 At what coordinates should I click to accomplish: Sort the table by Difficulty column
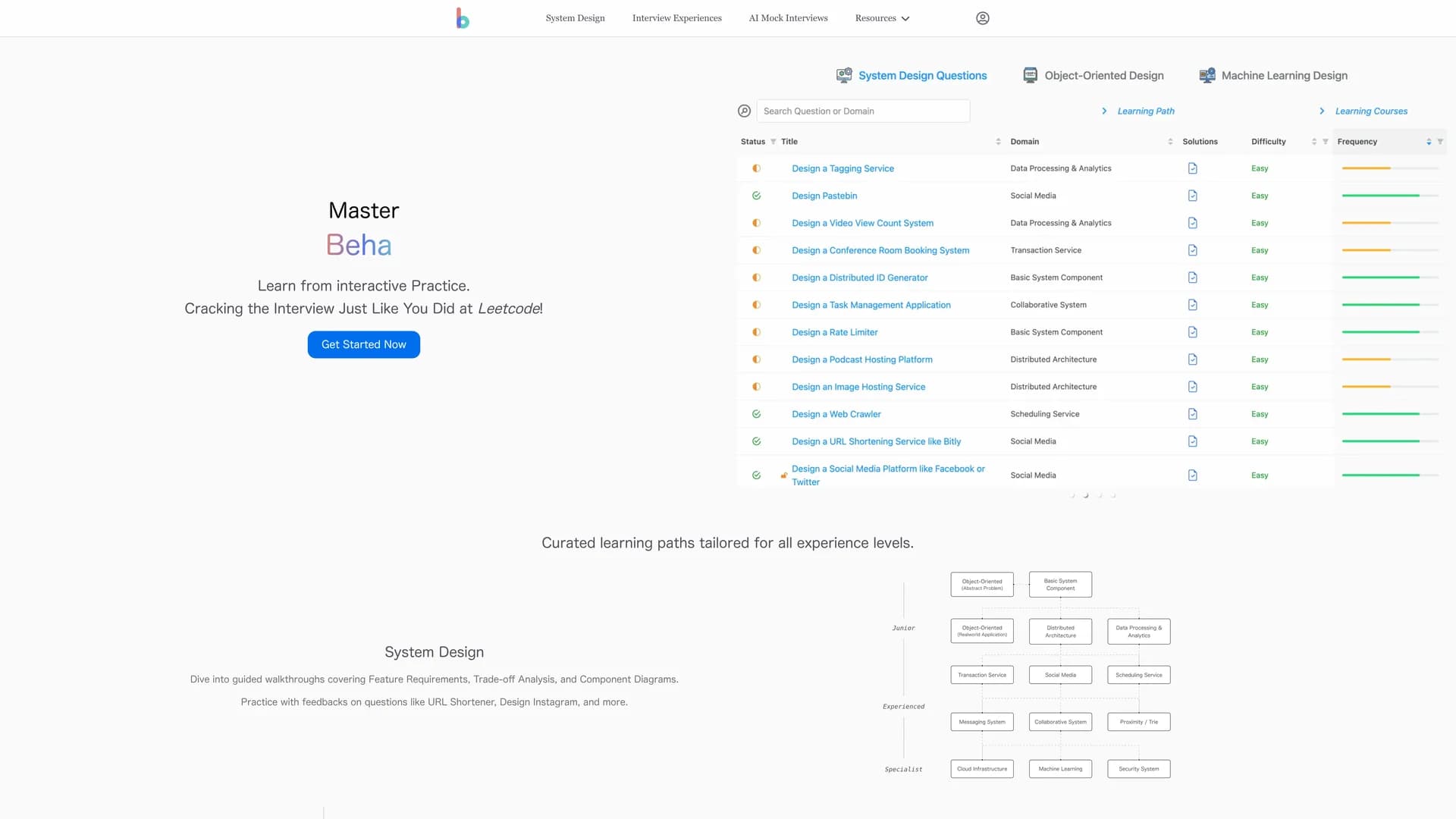pos(1313,142)
